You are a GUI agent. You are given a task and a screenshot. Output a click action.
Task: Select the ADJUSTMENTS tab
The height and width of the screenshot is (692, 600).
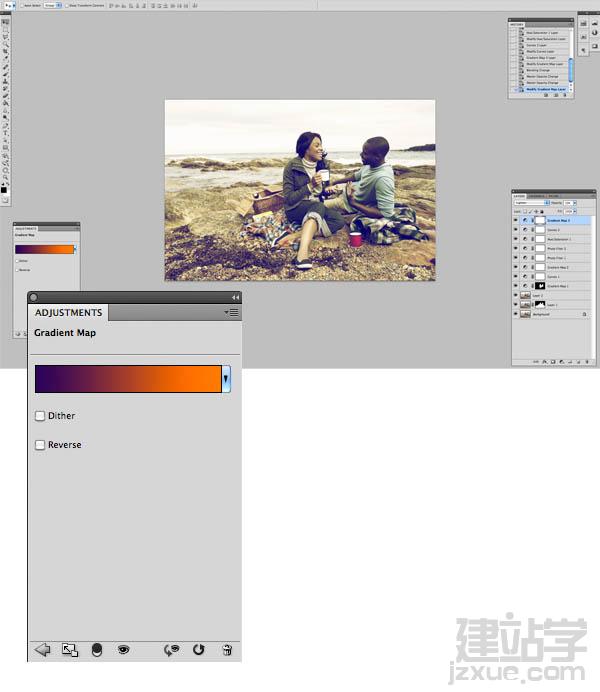68,312
